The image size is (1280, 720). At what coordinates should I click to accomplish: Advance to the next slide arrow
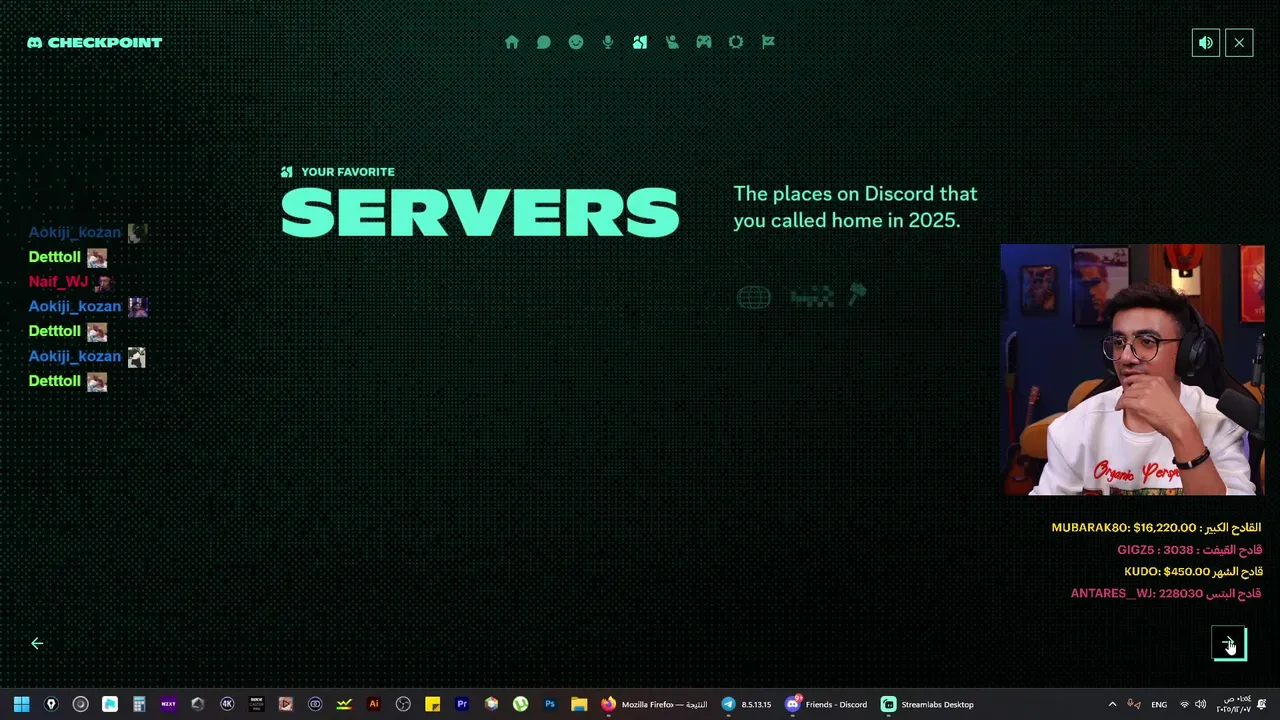point(1229,643)
